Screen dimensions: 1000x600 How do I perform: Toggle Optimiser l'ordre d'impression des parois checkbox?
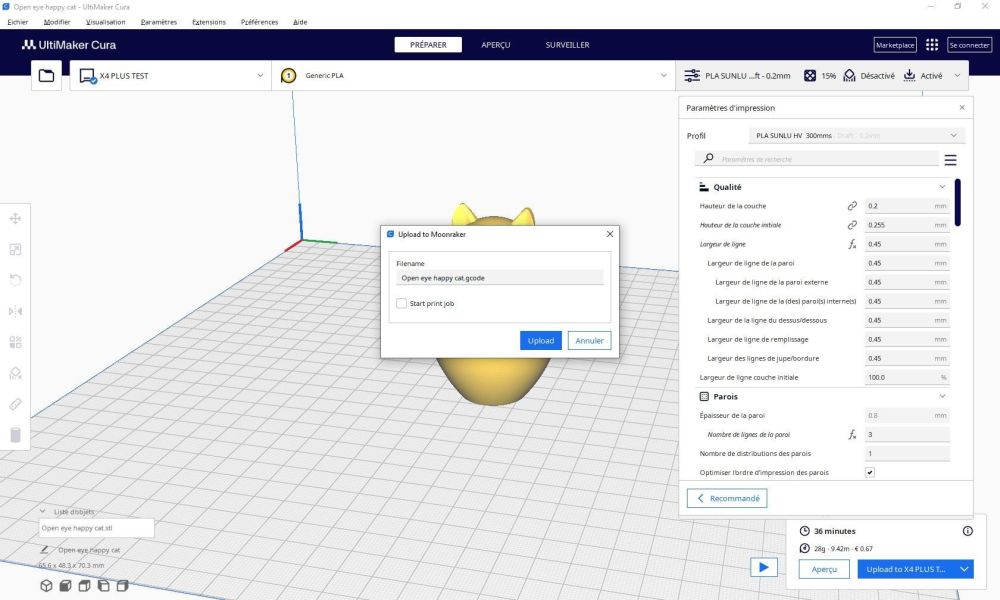[870, 472]
